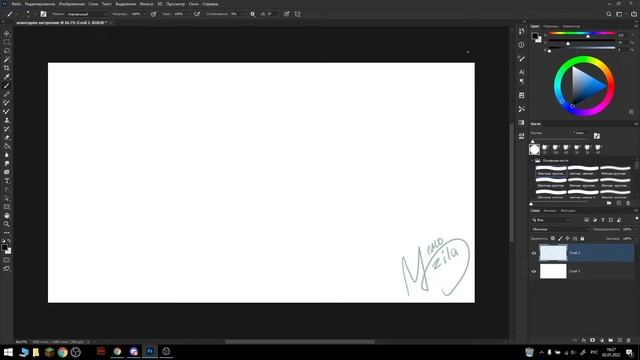Toggle layer filtering switch on Layers panel
Image resolution: width=640 pixels, height=360 pixels.
[x=637, y=219]
